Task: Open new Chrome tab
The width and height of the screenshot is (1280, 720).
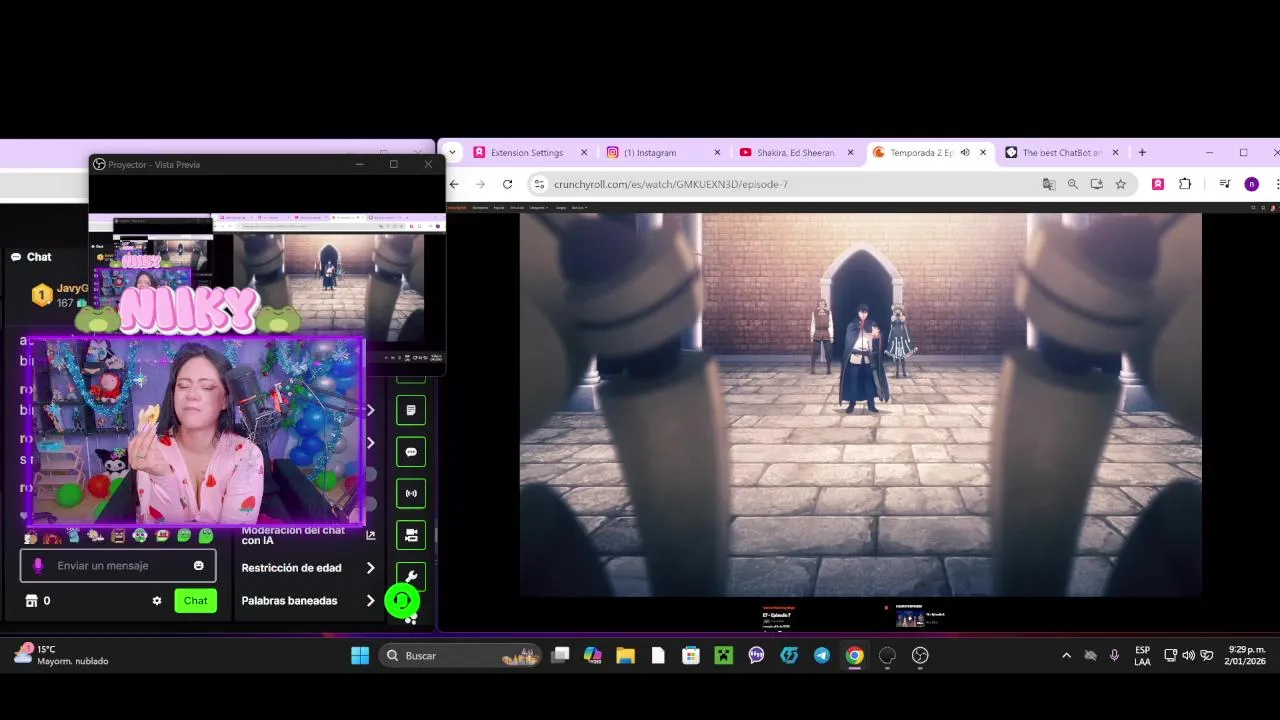Action: click(x=1142, y=153)
